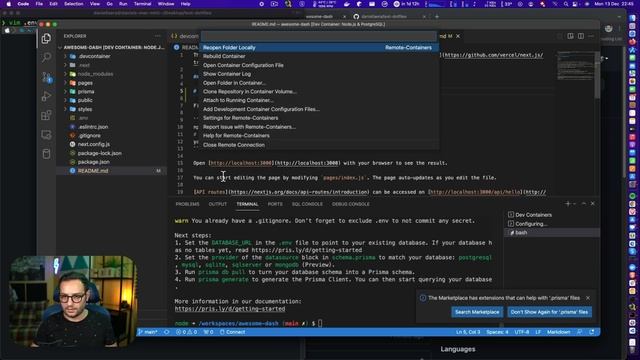Choose Open Container Configuration File

(319, 65)
